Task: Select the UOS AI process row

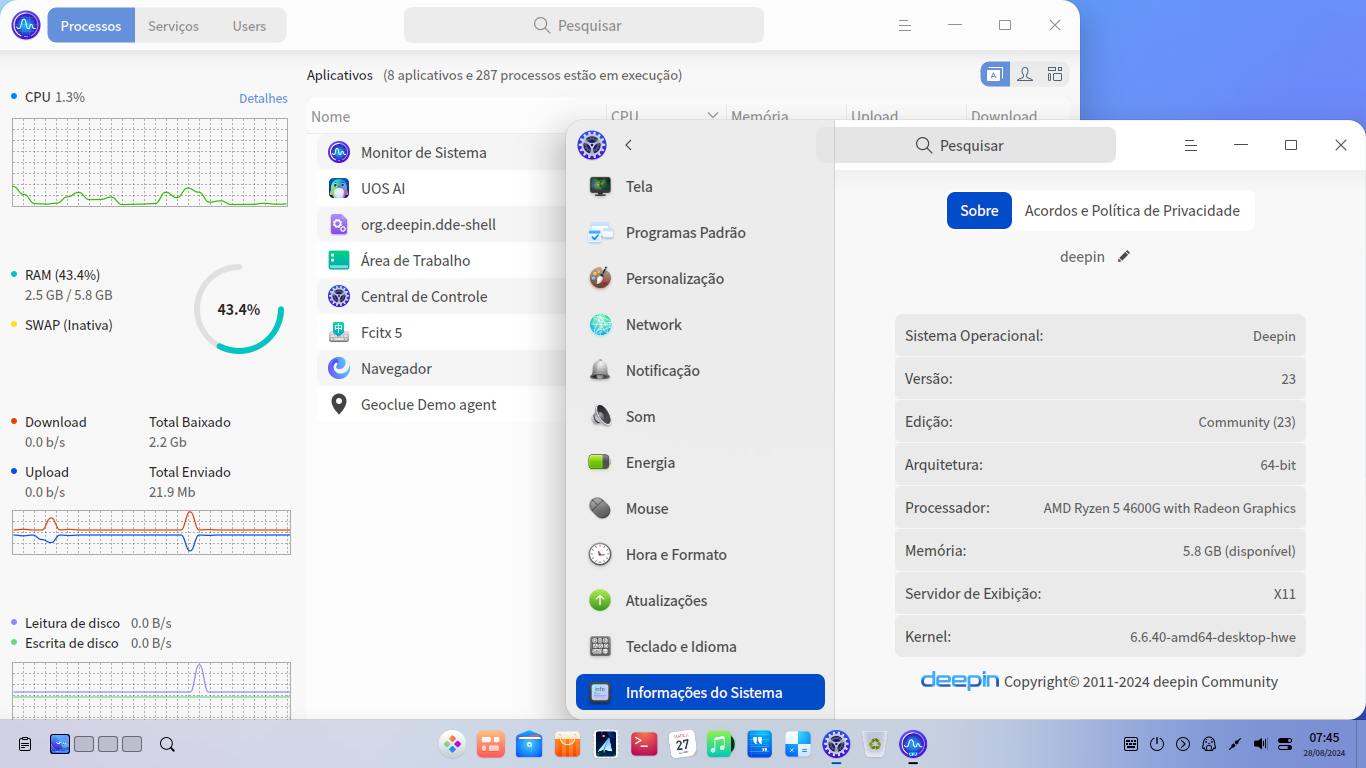Action: pyautogui.click(x=442, y=189)
